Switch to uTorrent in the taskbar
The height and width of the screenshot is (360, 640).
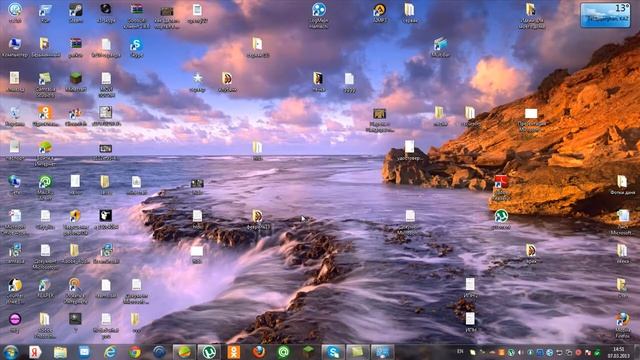point(209,352)
